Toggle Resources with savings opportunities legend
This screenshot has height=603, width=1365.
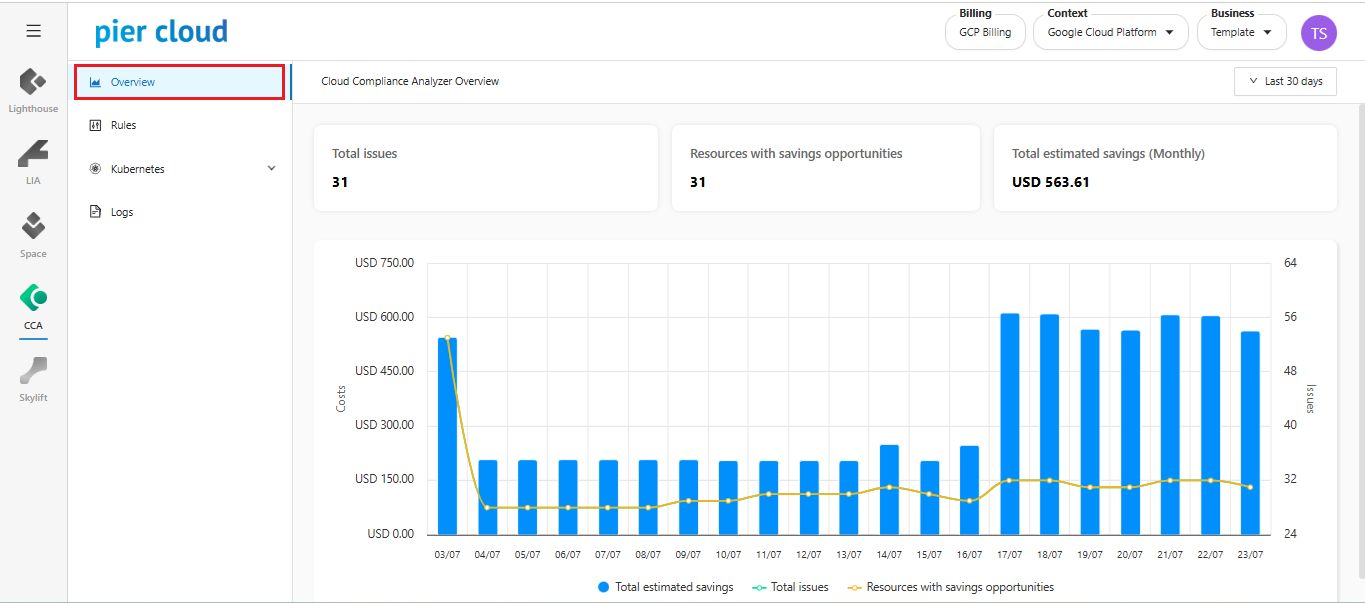950,587
